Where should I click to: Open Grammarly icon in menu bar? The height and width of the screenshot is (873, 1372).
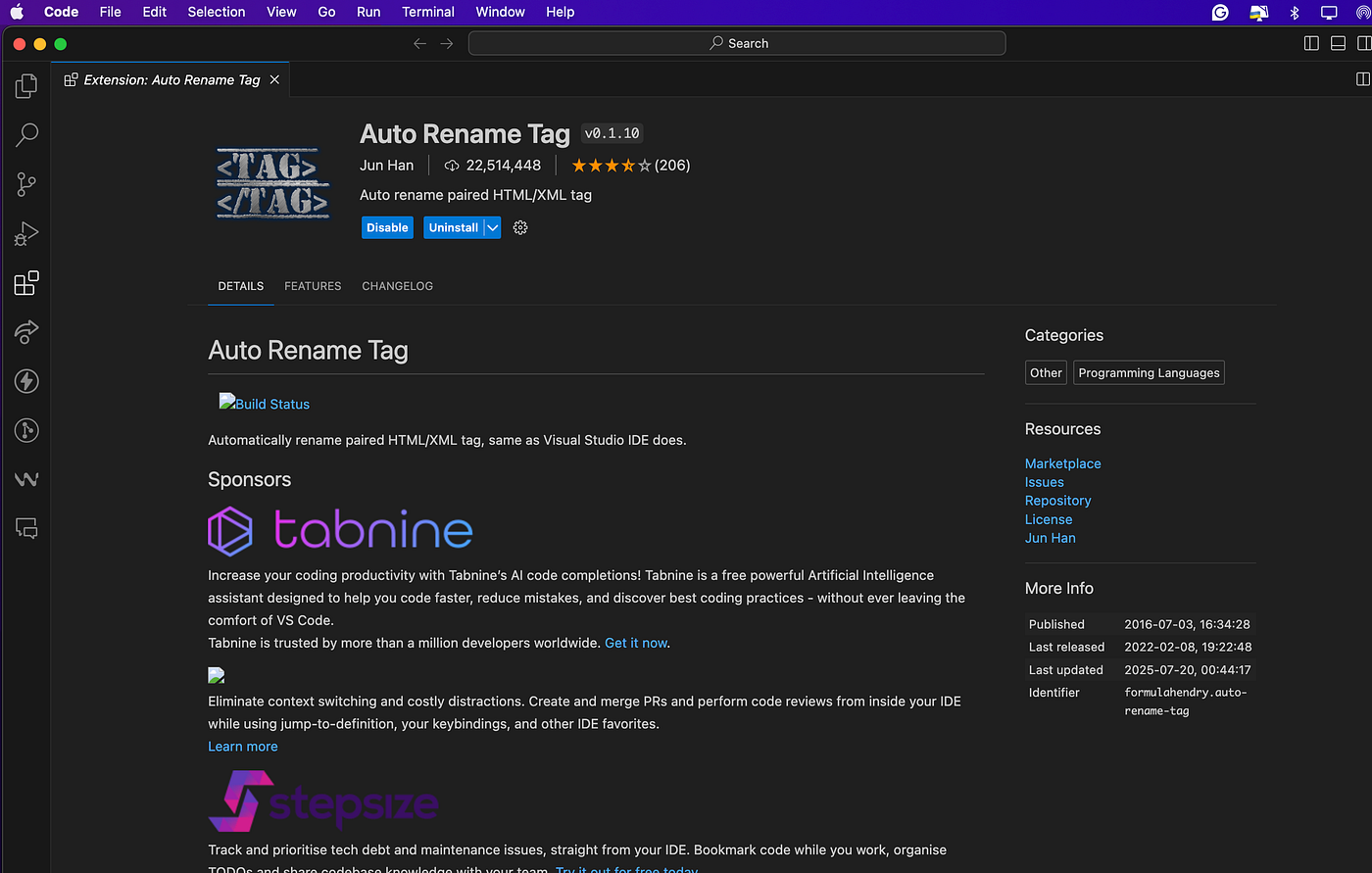(1220, 12)
